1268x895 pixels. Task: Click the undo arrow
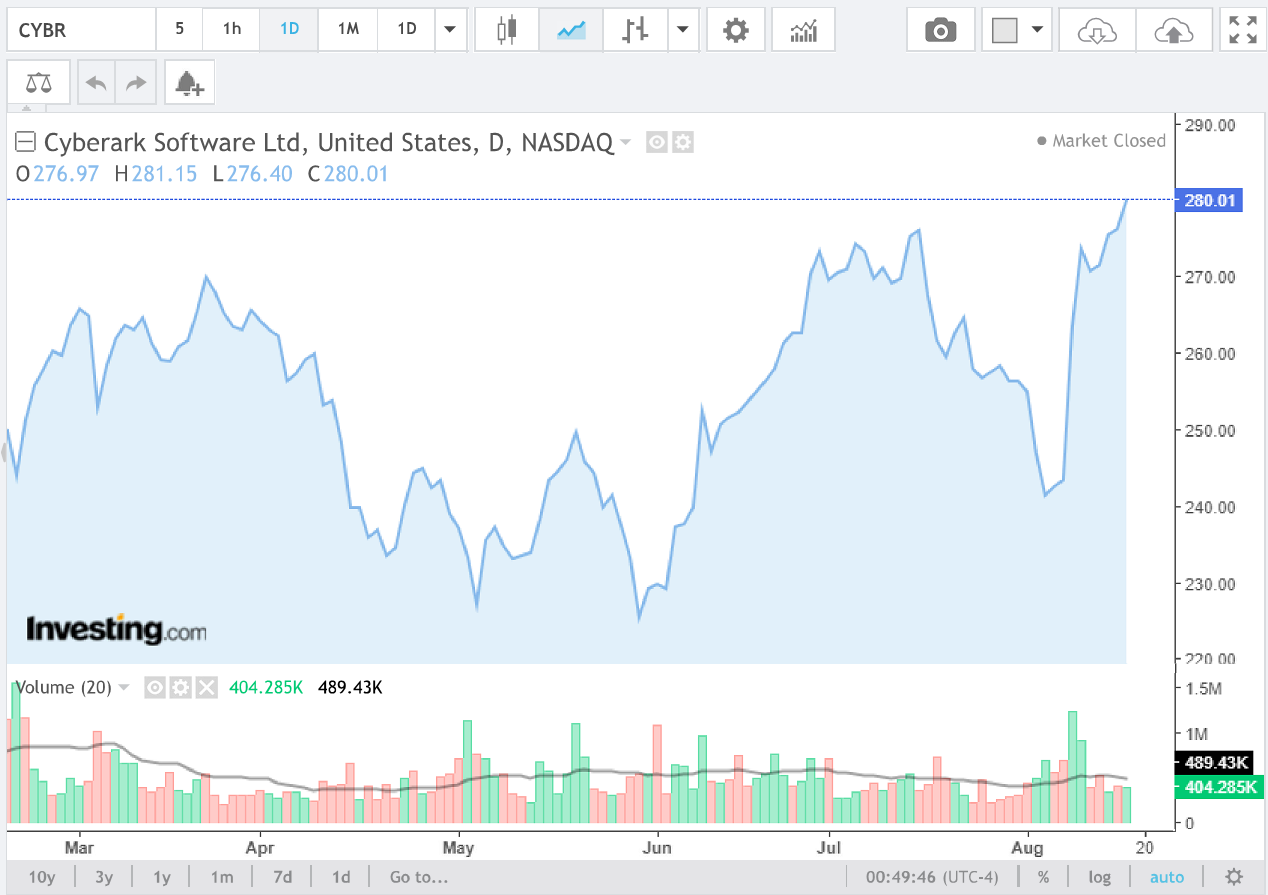pos(97,83)
